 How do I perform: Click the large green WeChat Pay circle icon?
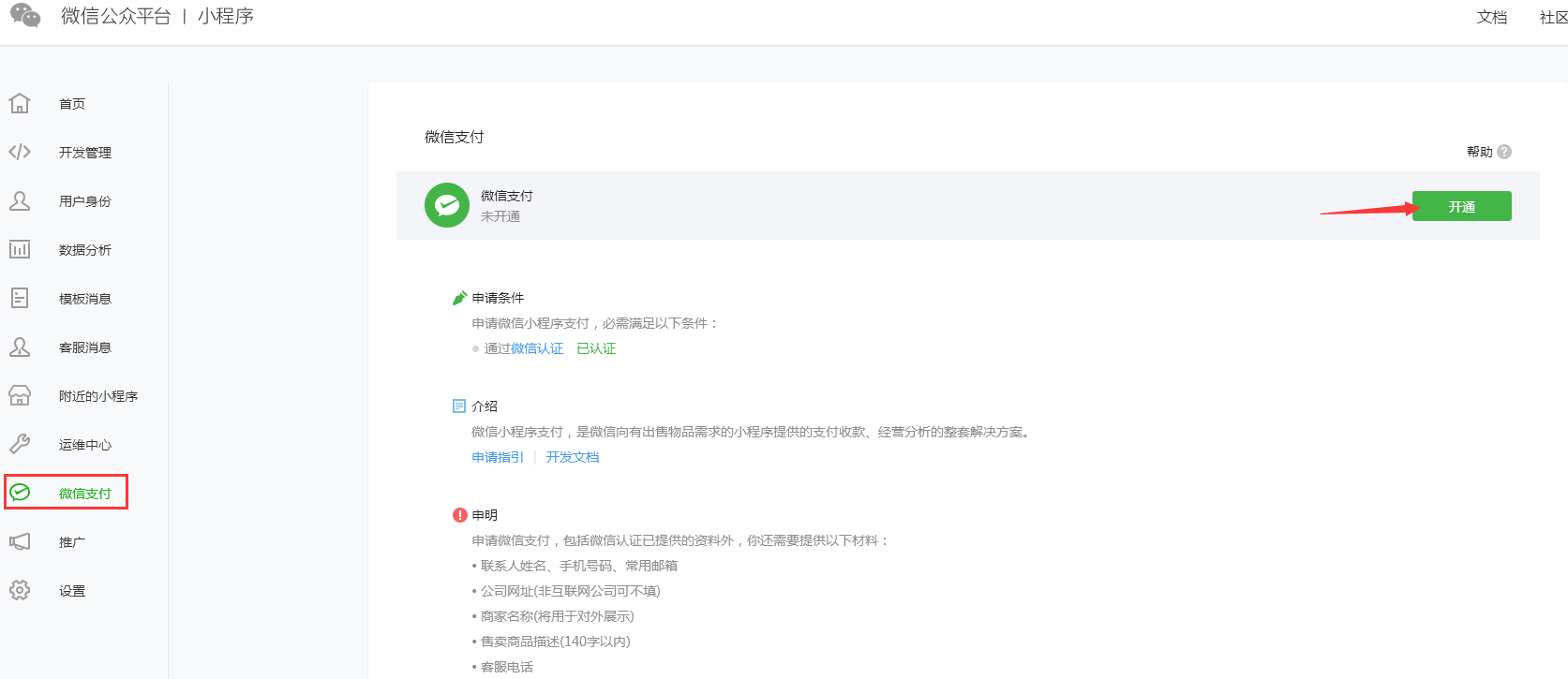(447, 205)
